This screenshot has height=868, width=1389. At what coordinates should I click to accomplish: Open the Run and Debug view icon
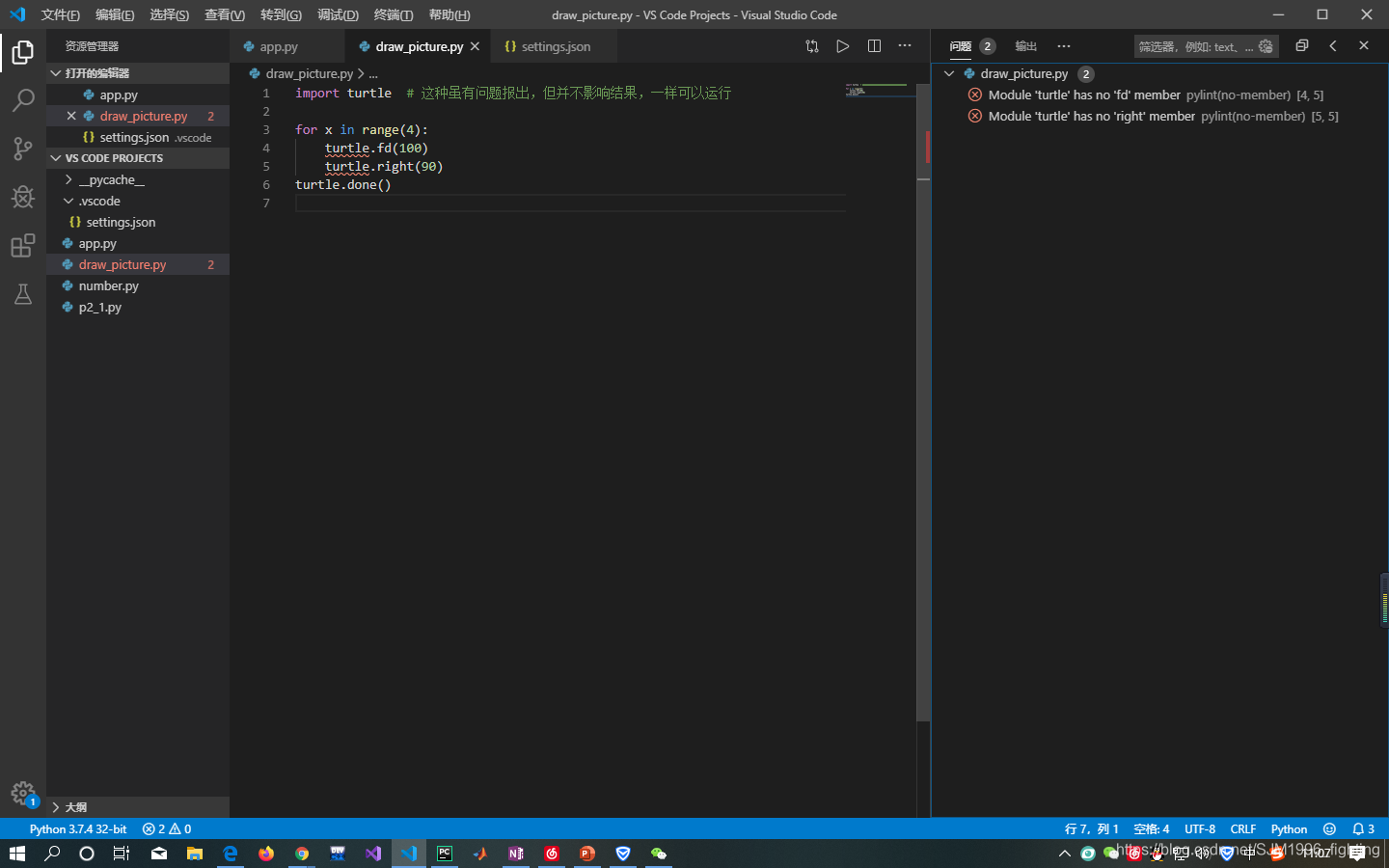tap(22, 197)
